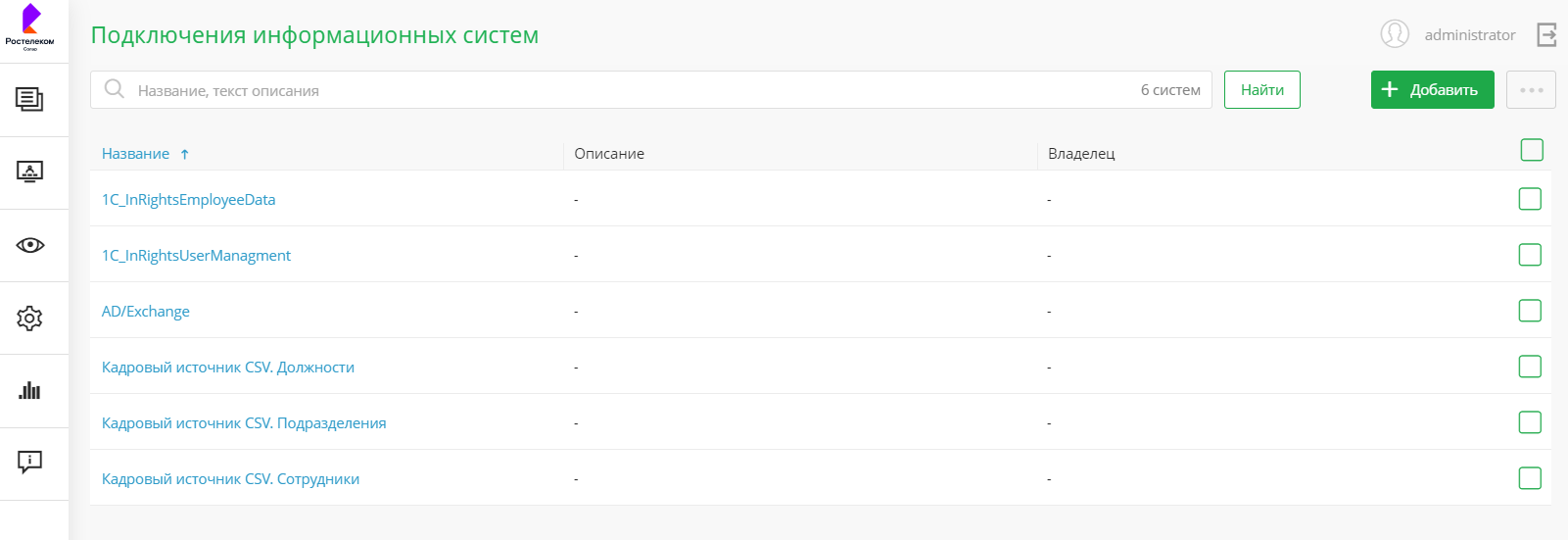
Task: Check the AD/Exchange row checkbox
Action: click(x=1530, y=311)
